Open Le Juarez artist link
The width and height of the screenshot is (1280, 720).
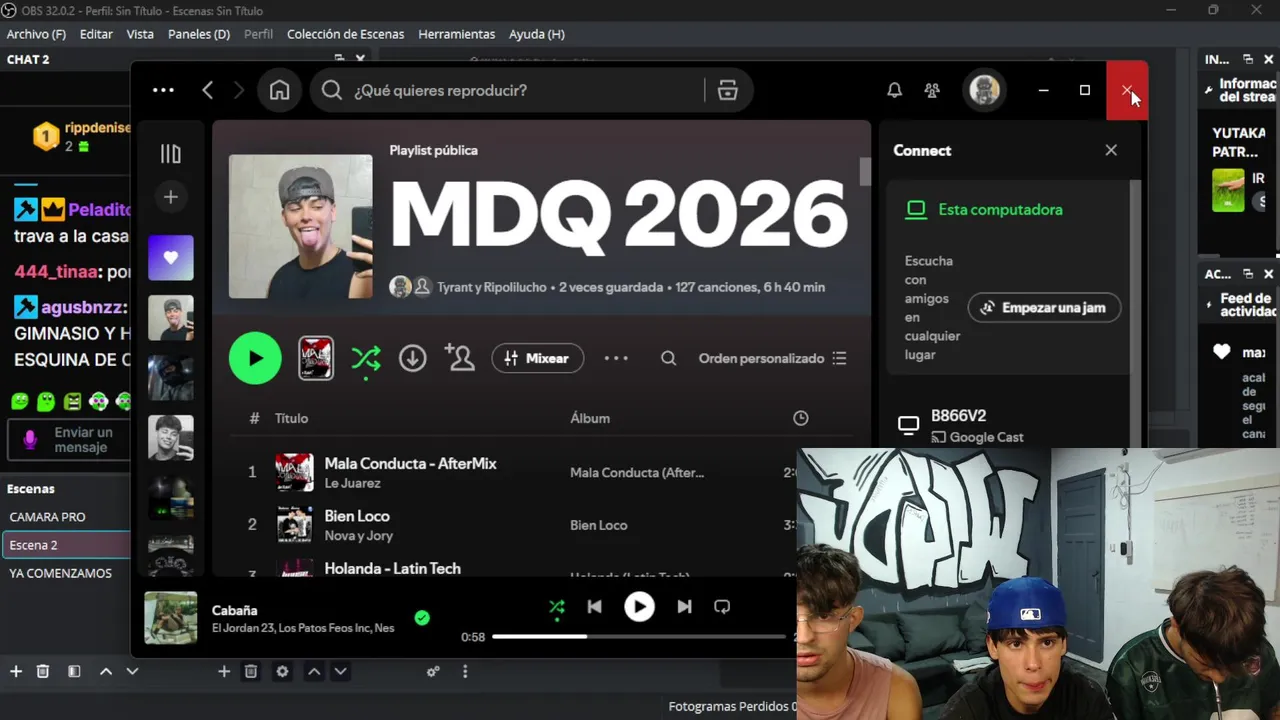coord(352,483)
